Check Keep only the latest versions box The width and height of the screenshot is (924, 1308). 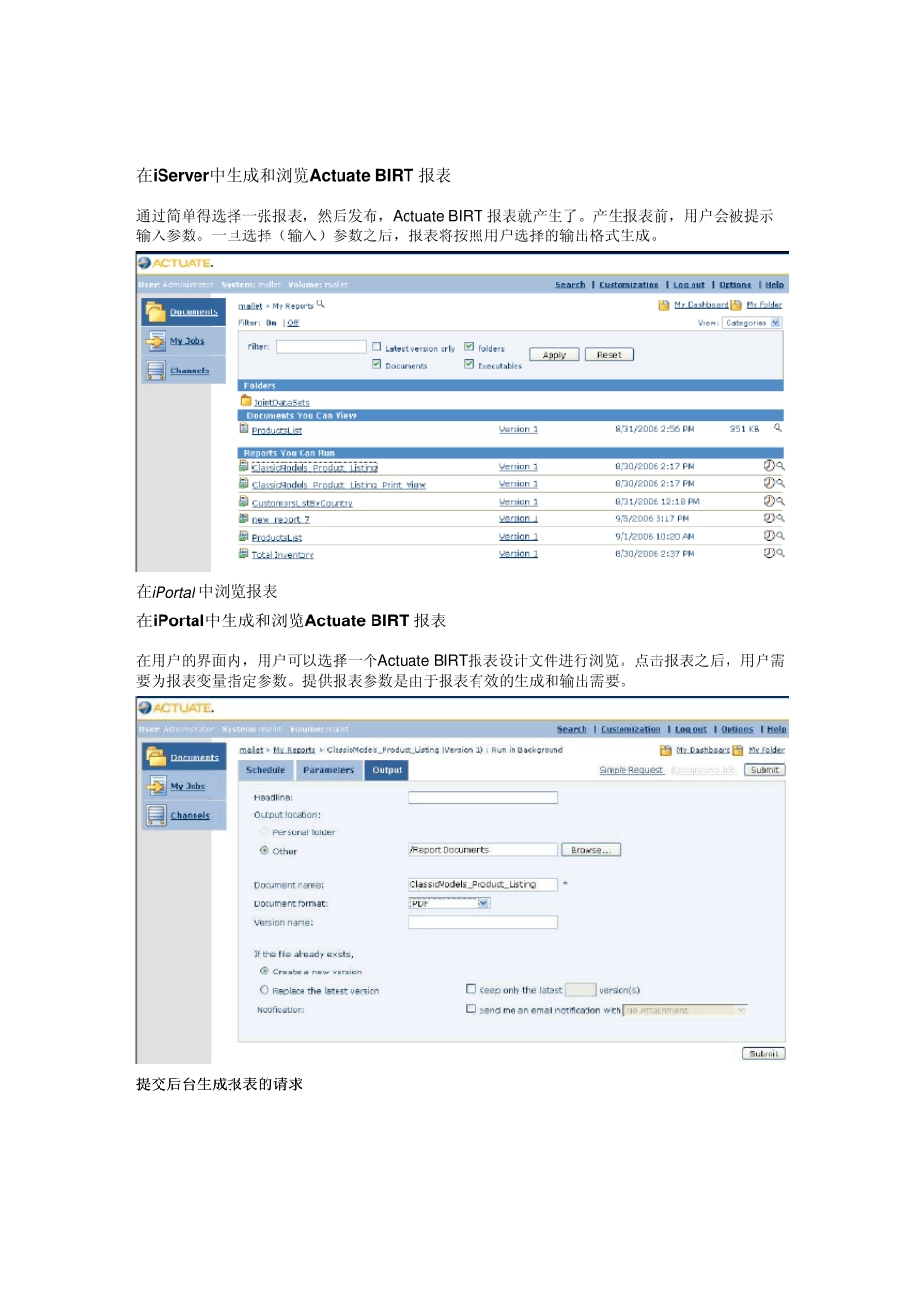coord(471,989)
